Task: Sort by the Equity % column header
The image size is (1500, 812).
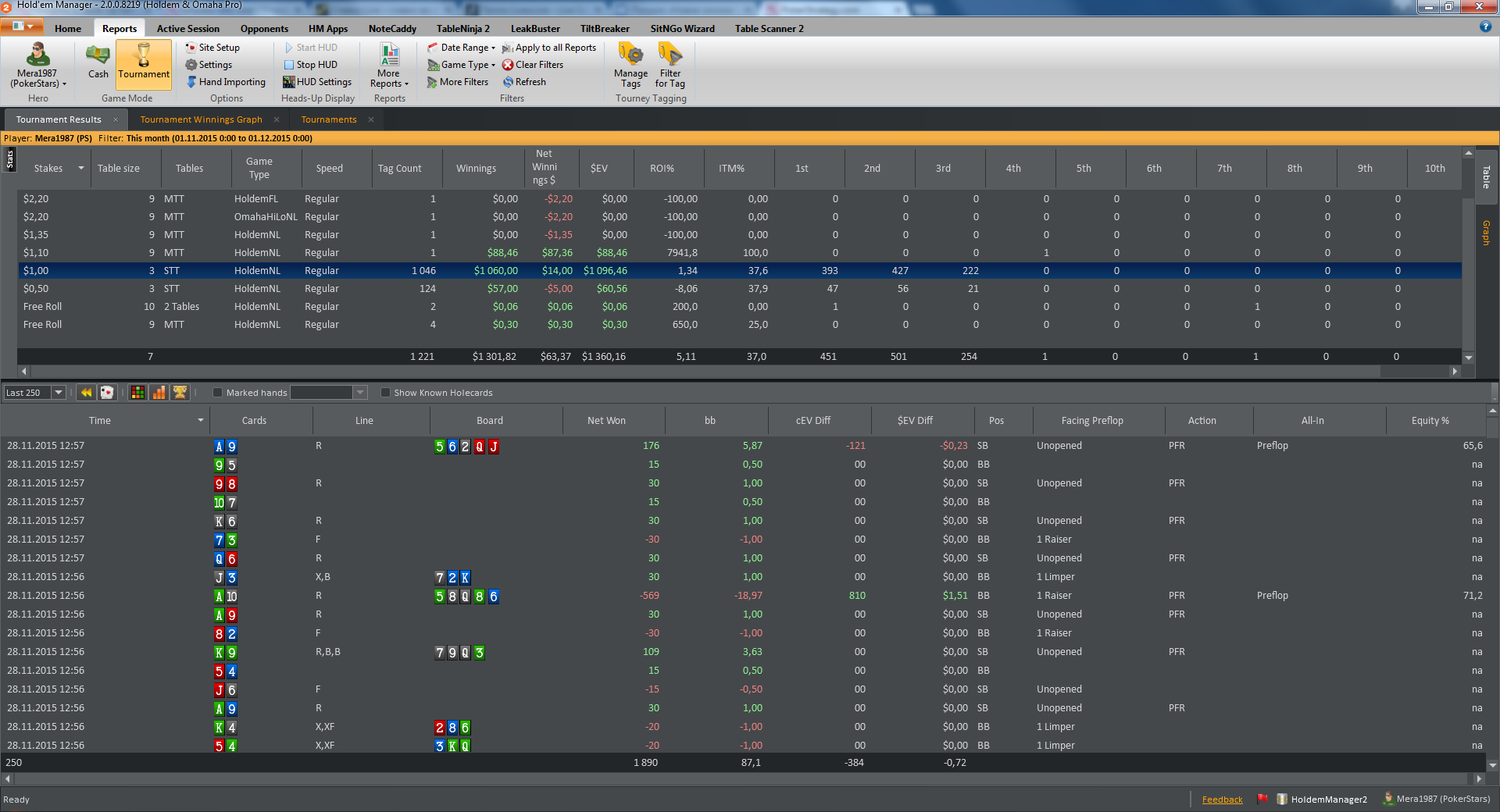Action: 1430,420
